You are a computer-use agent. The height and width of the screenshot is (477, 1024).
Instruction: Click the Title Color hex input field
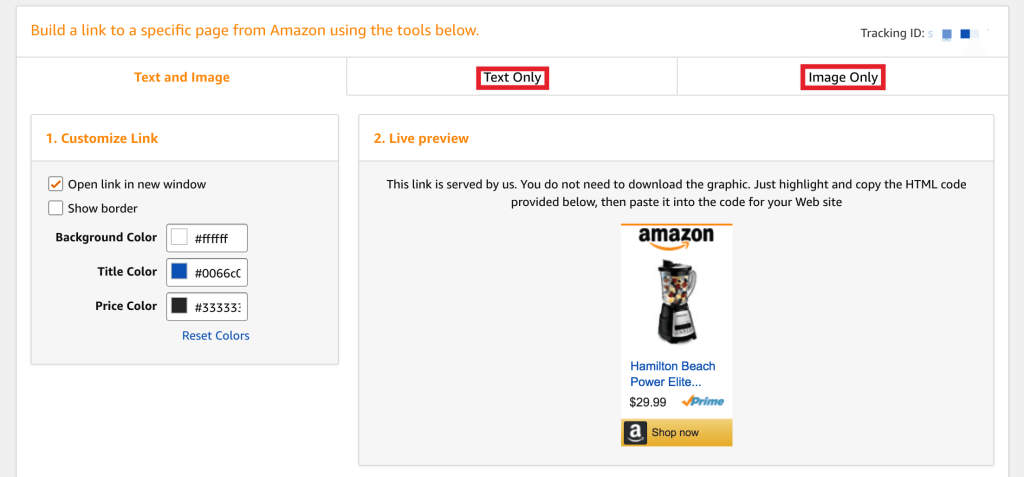click(219, 272)
